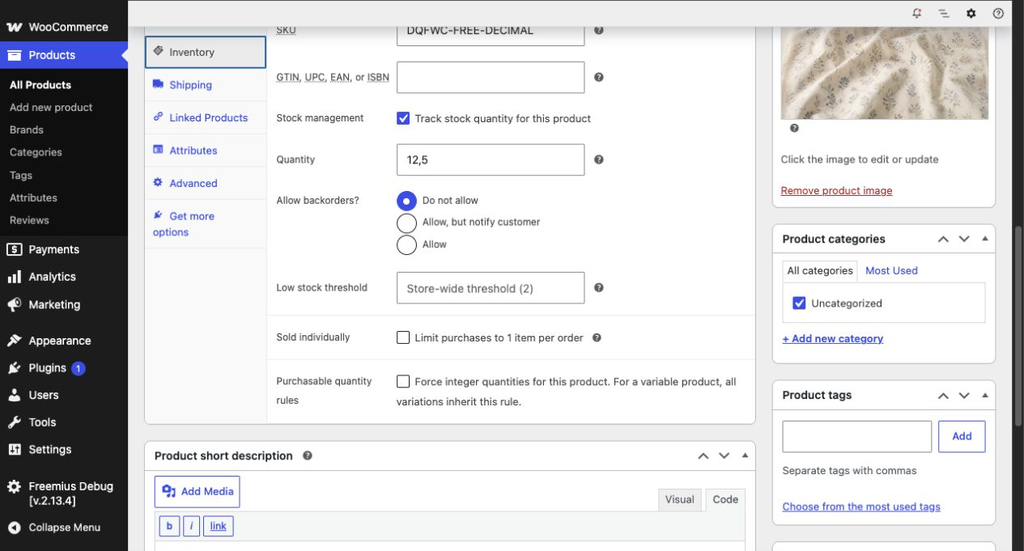Click the + Add new category link

(x=833, y=338)
